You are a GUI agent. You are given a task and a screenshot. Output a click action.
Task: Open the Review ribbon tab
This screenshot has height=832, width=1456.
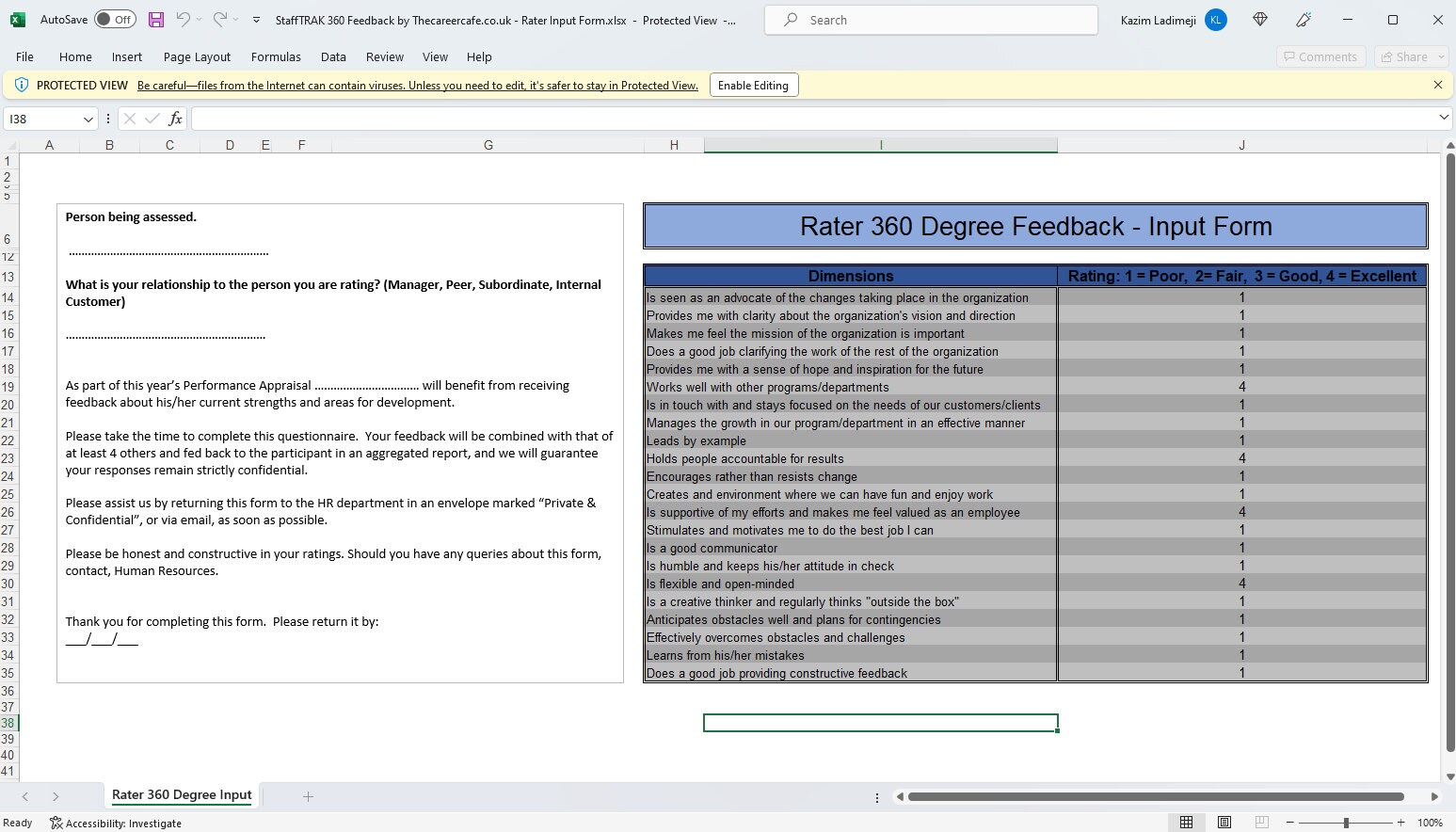click(385, 56)
